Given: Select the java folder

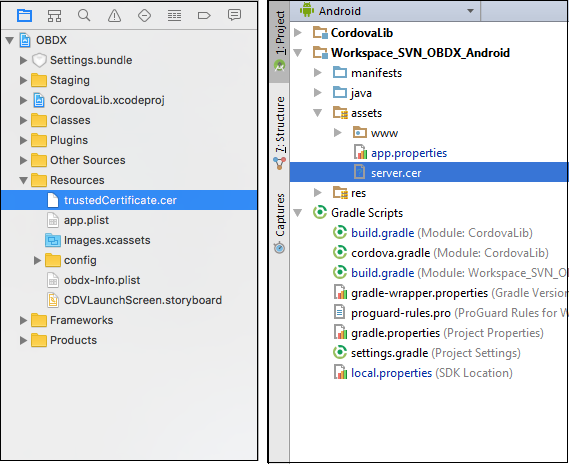Looking at the screenshot, I should [x=361, y=93].
